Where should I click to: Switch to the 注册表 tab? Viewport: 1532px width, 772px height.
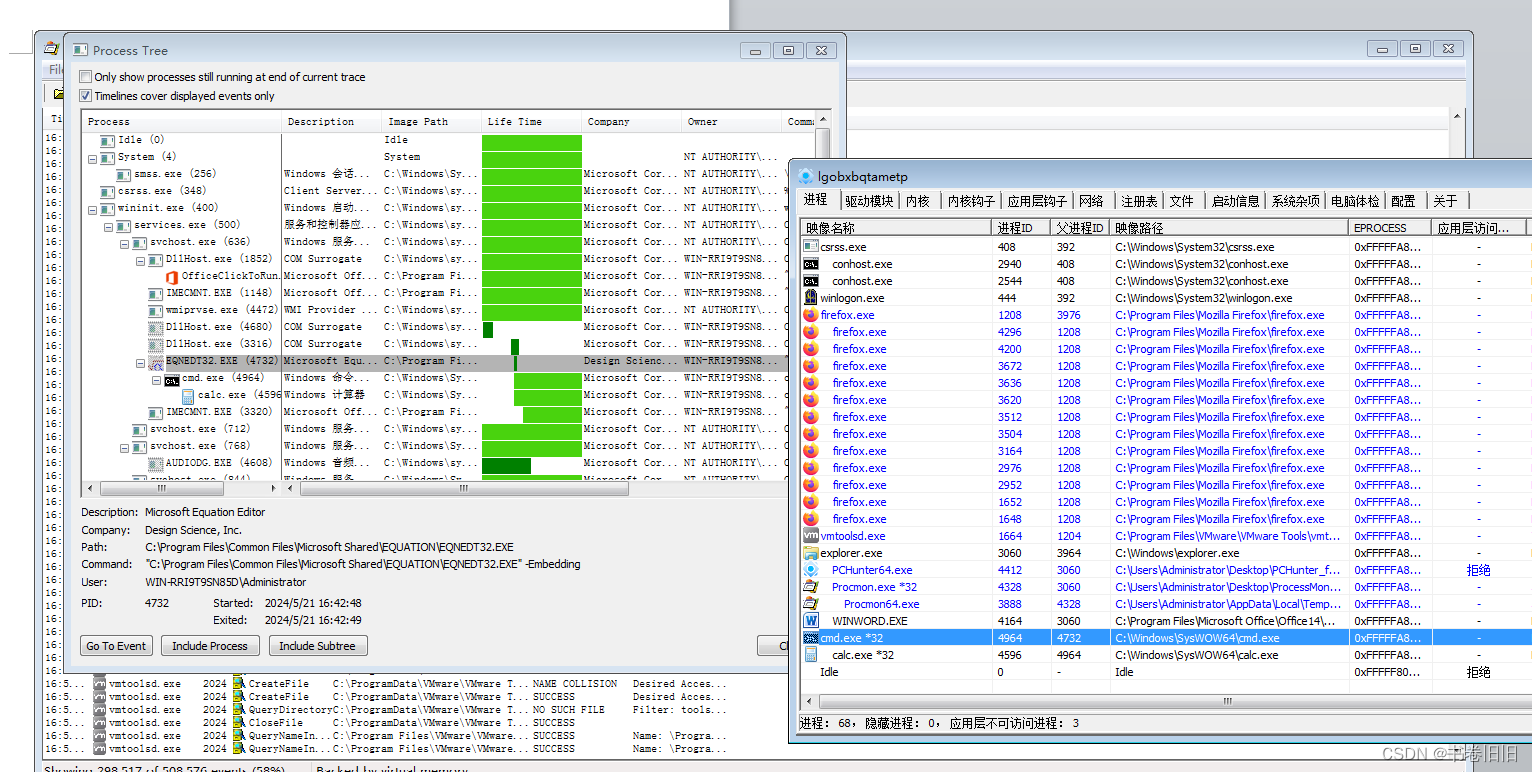coord(1139,201)
